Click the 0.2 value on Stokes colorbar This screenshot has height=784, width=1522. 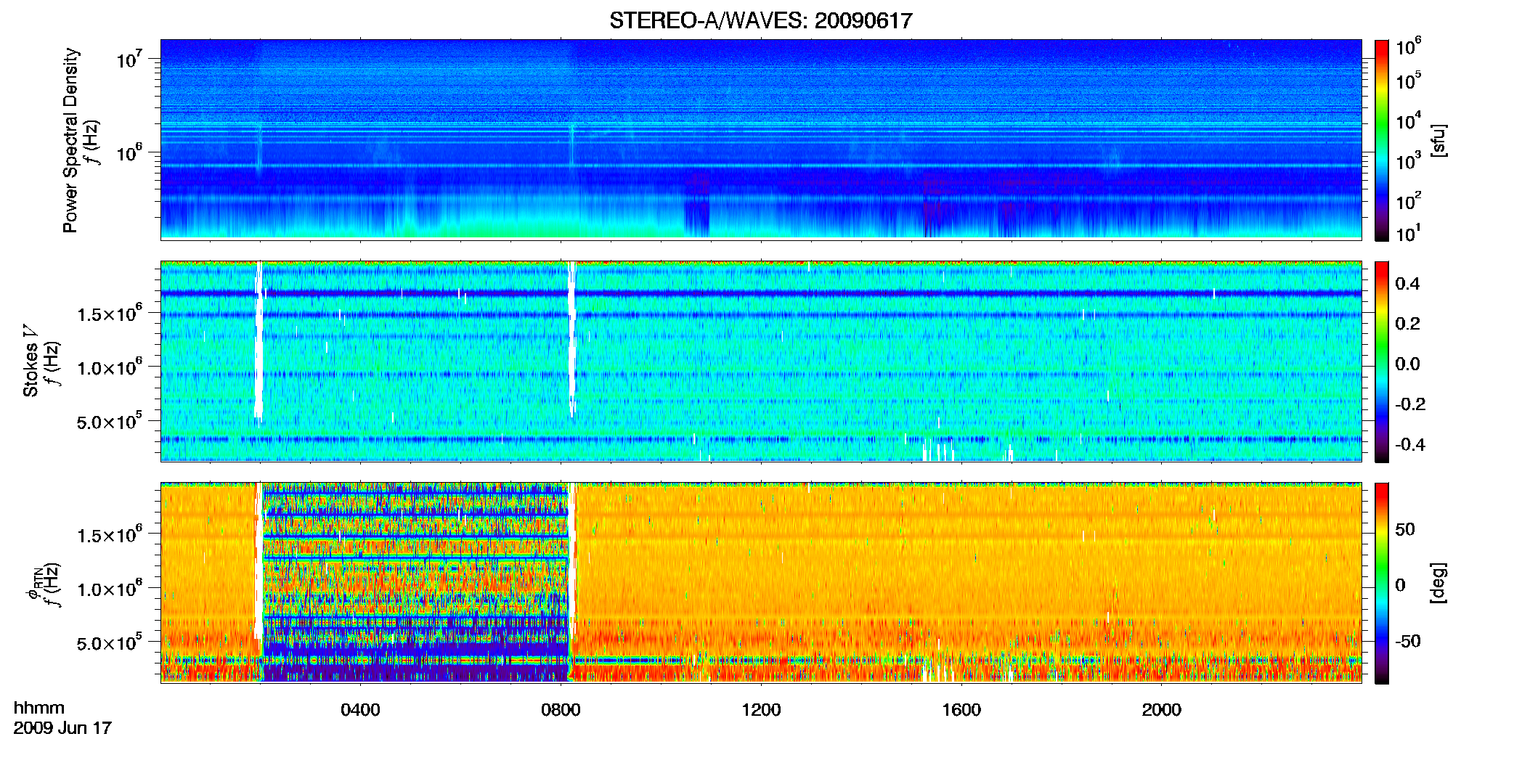1407,323
